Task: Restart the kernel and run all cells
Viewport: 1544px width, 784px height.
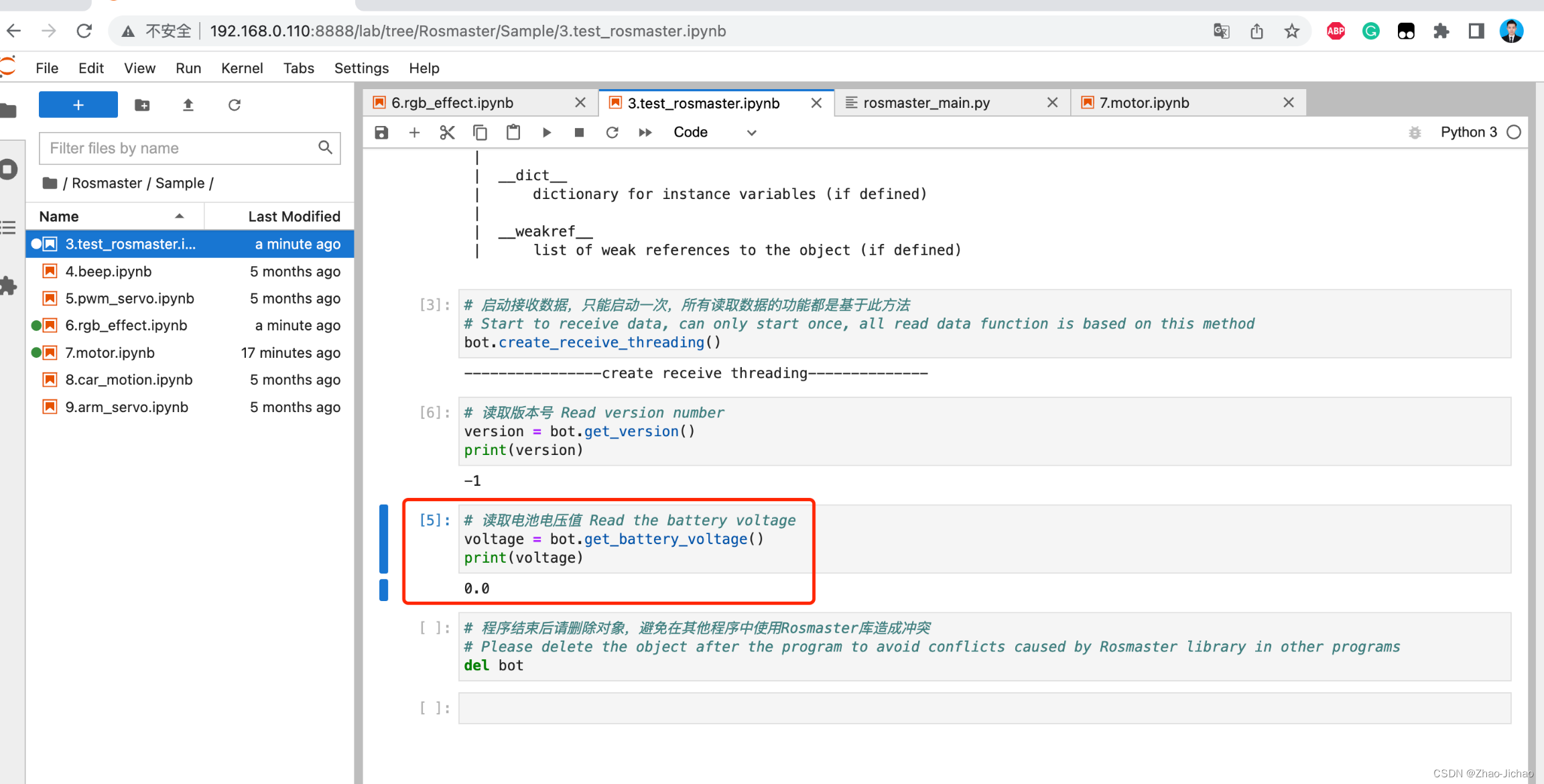Action: click(645, 133)
